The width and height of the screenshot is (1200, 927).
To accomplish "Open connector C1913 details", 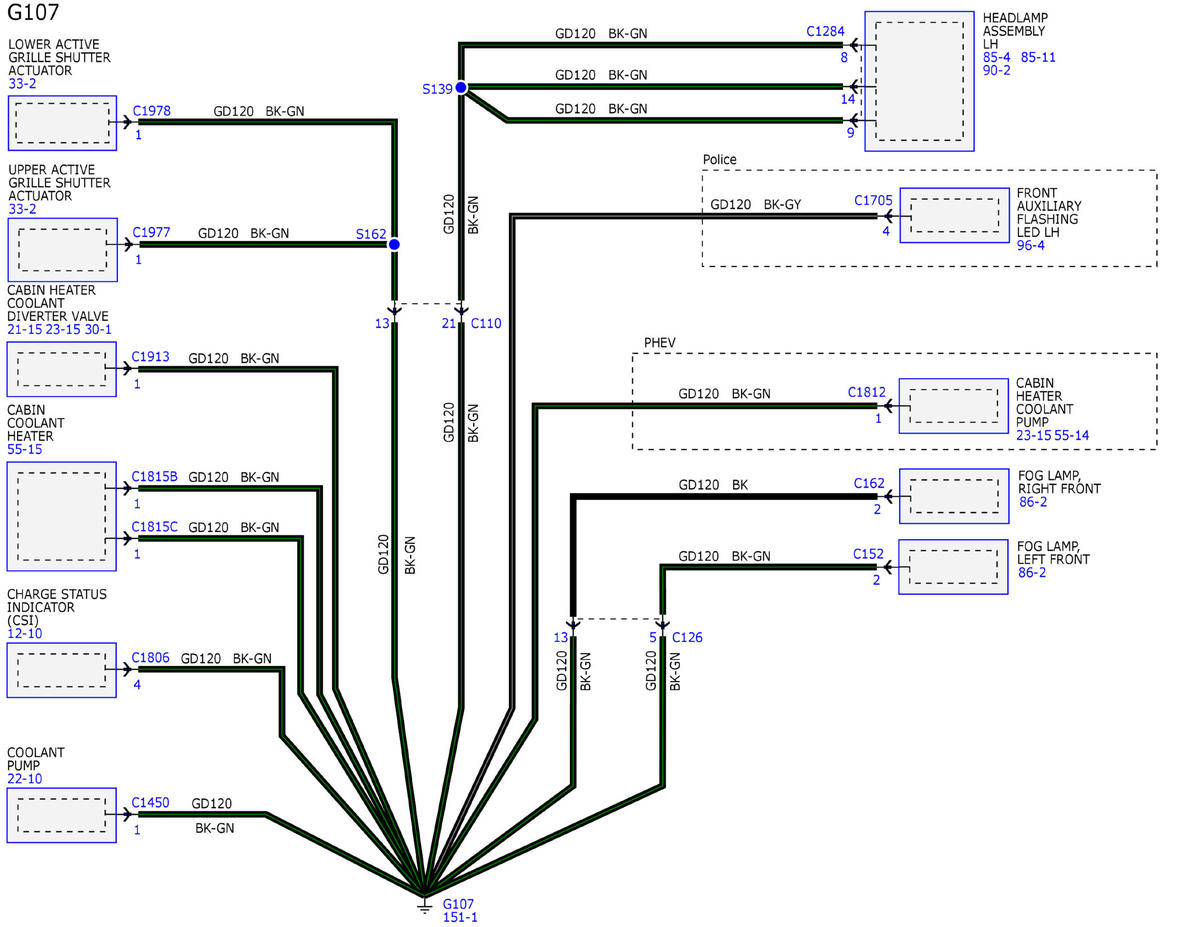I will pos(151,358).
